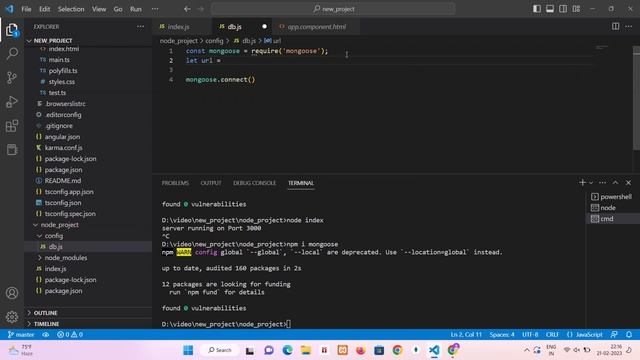Screen dimensions: 640x360
Task: Click unsaved dot on db.js tab
Action: [264, 27]
